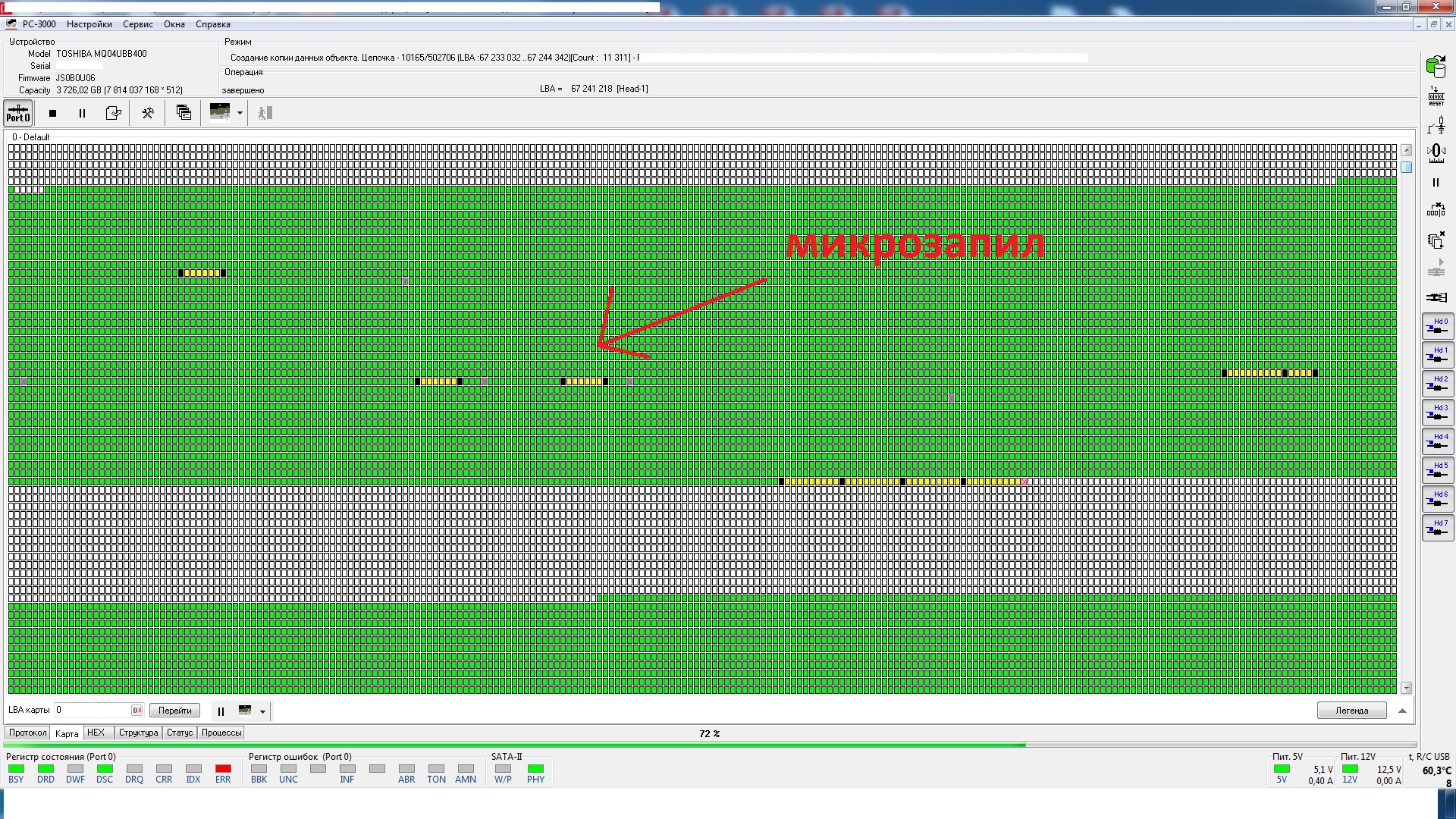Toggle the Hd 3 head button
1456x819 pixels.
pyautogui.click(x=1437, y=413)
